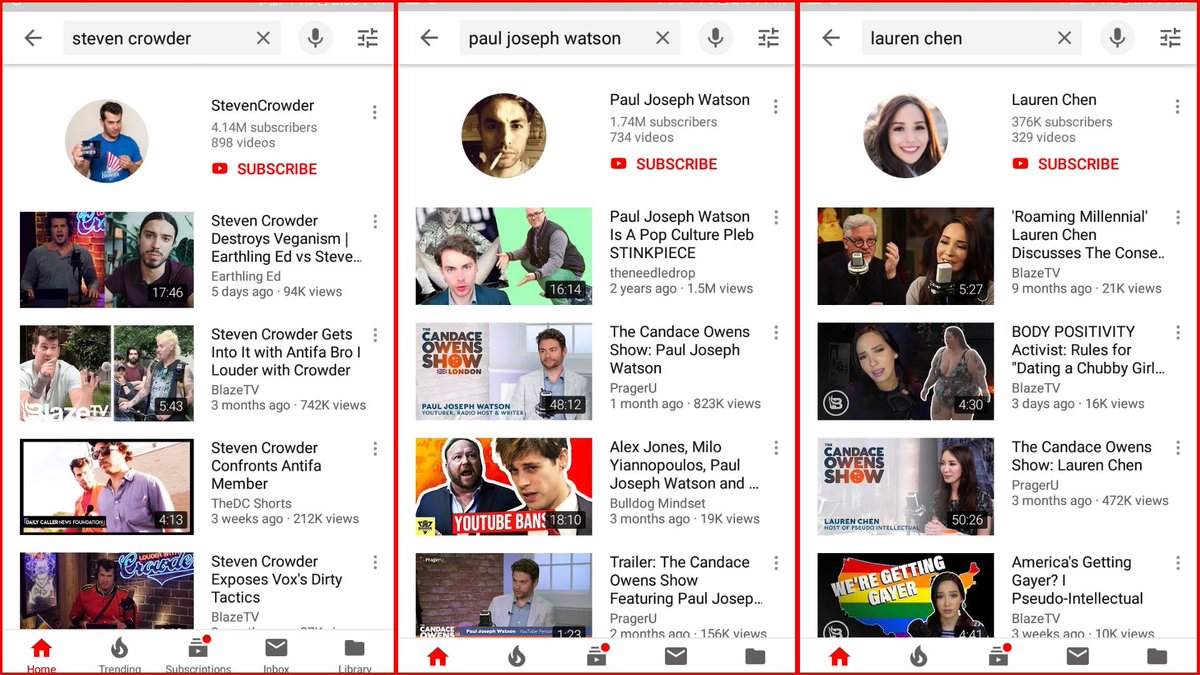Clear the lauren chen search text
1200x675 pixels.
[1064, 38]
